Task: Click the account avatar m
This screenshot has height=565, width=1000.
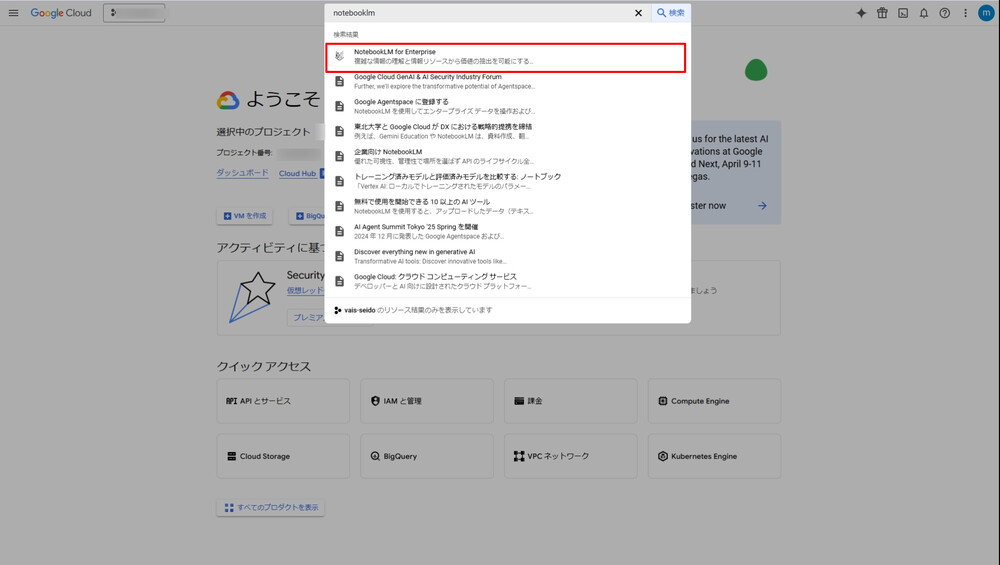Action: [986, 13]
